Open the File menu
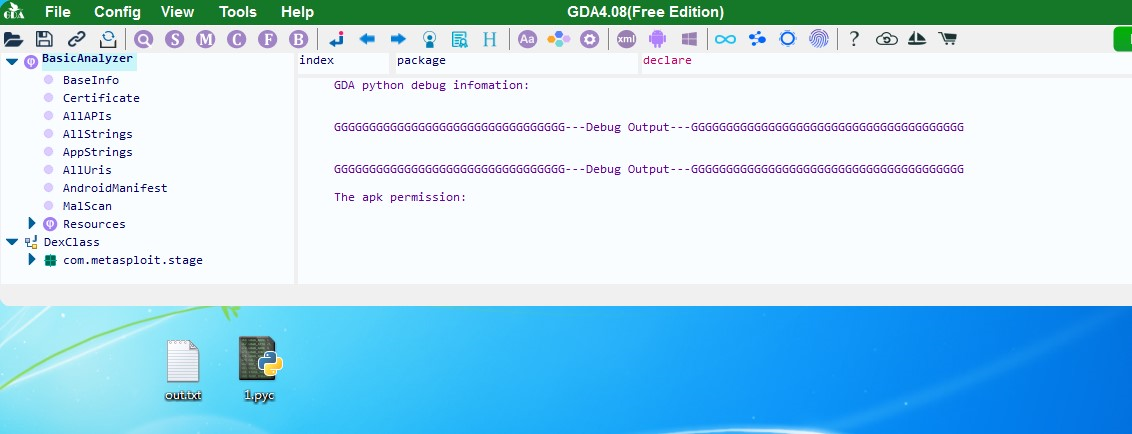The width and height of the screenshot is (1132, 434). 58,12
